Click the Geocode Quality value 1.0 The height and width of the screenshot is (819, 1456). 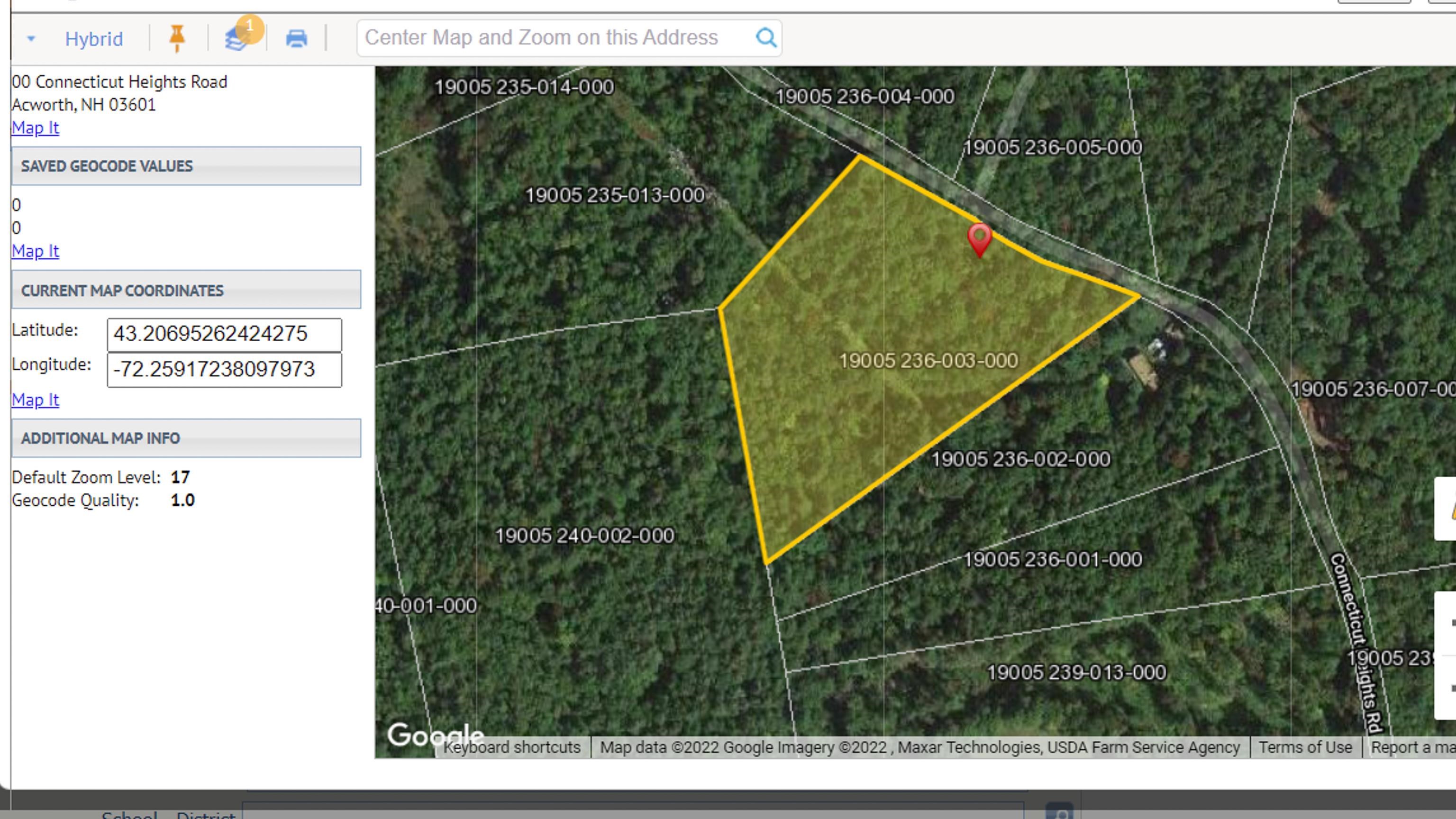(182, 501)
